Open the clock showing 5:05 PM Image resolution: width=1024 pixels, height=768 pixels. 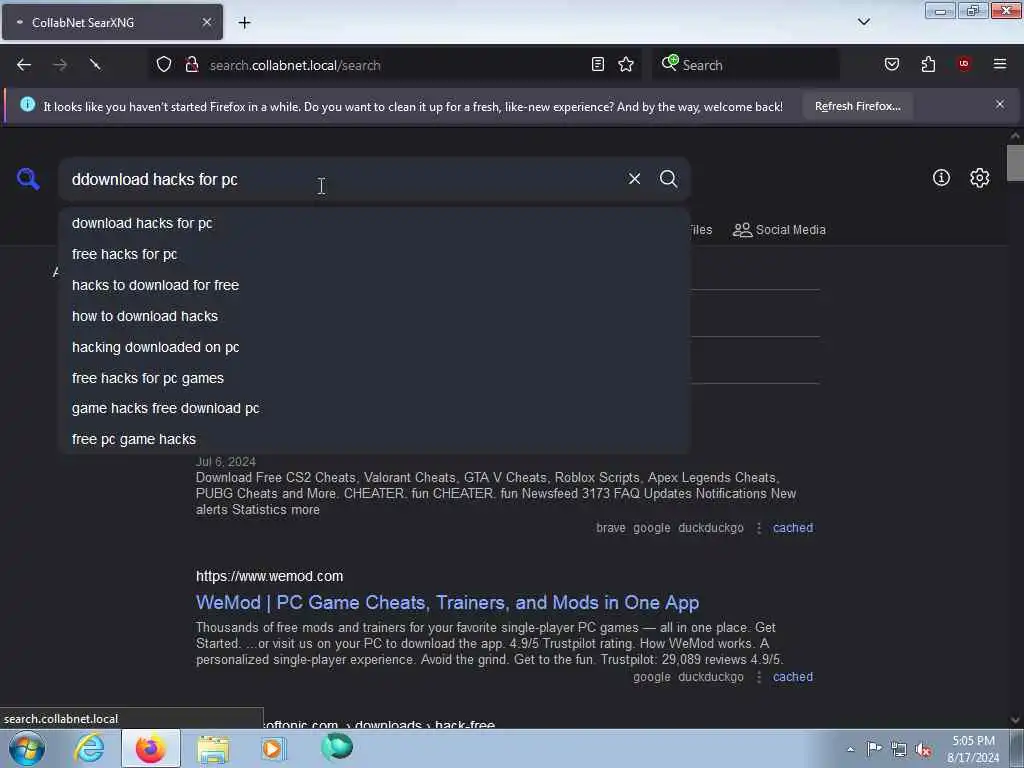973,749
